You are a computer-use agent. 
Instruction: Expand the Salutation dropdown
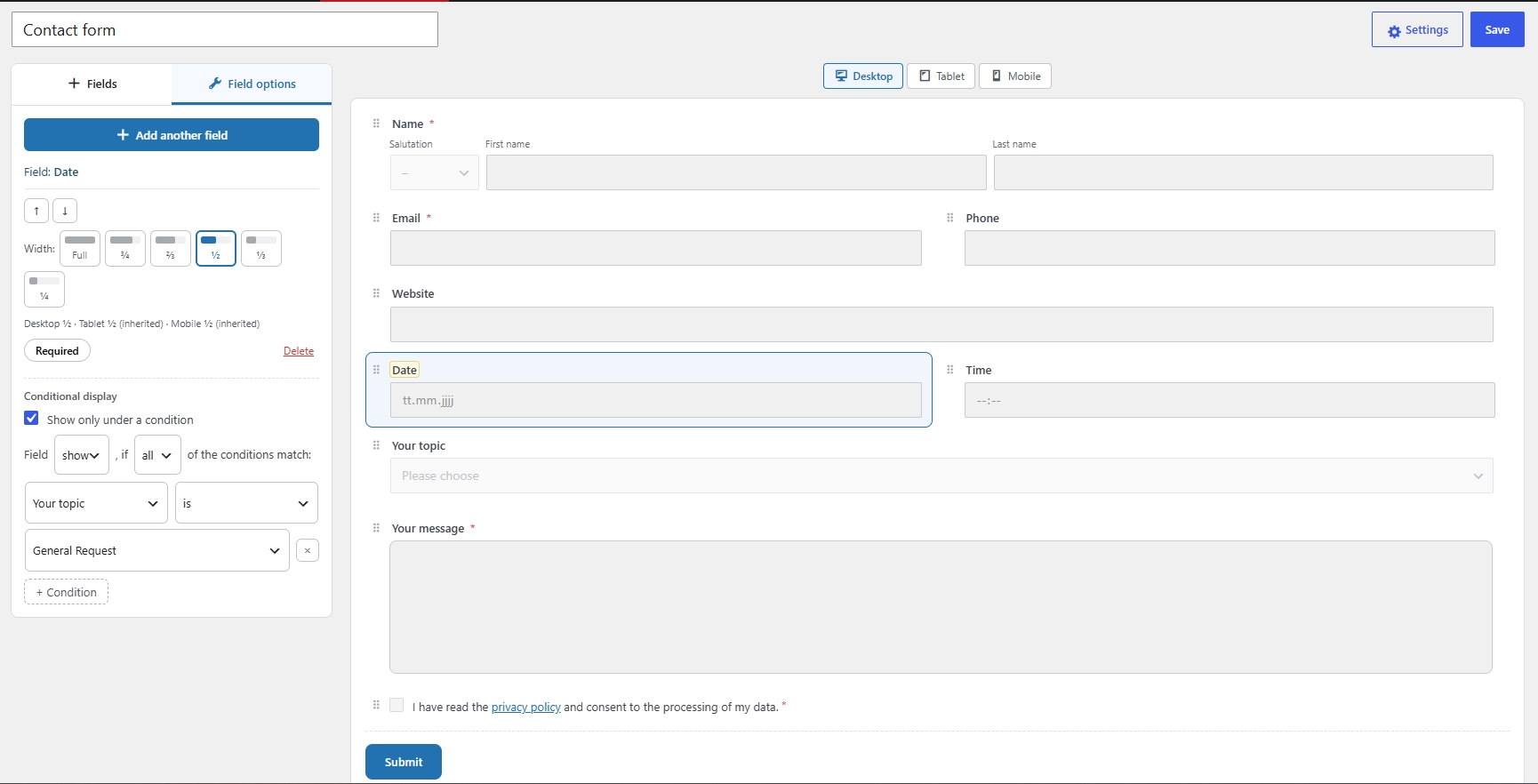(x=435, y=172)
